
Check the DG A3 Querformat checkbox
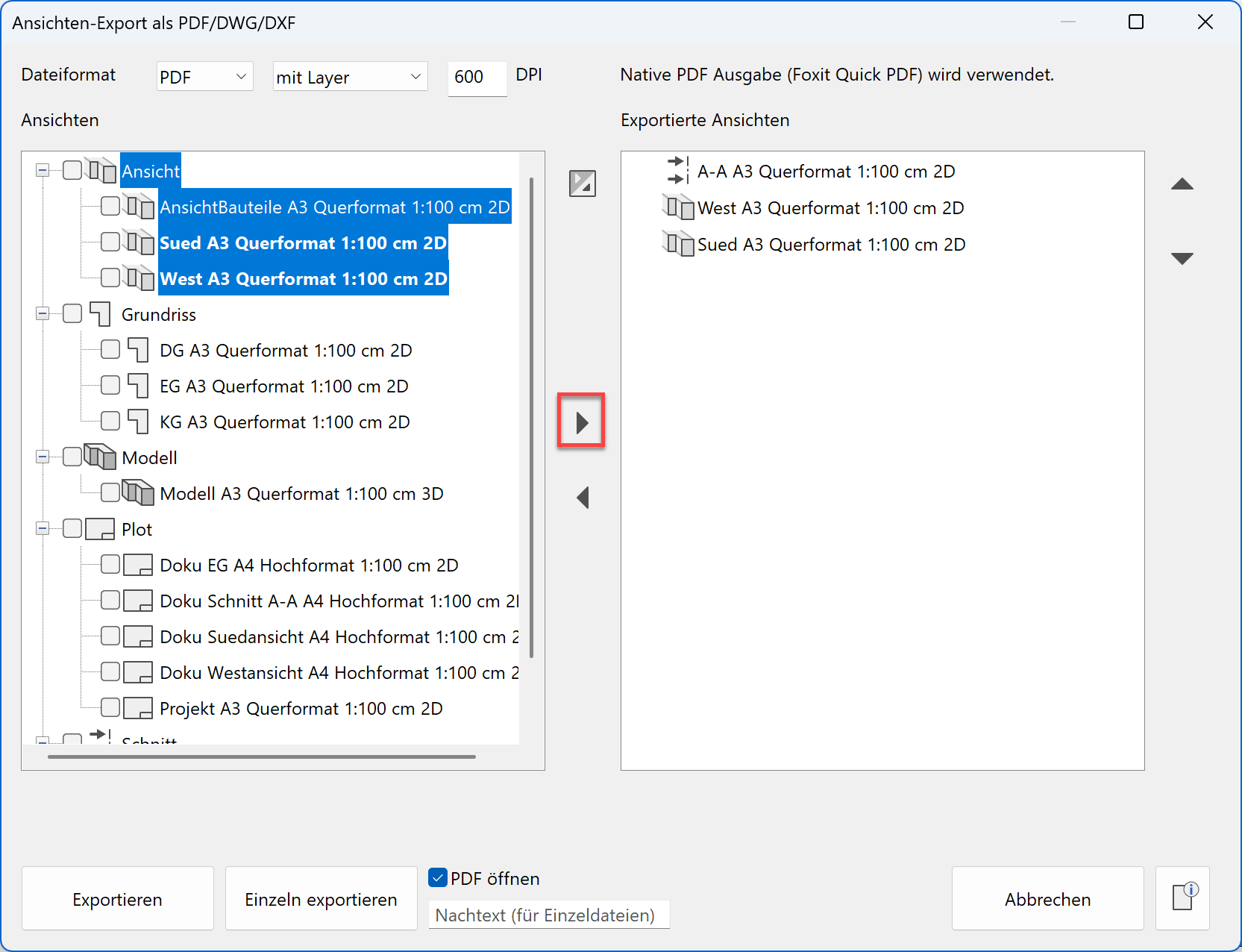[110, 349]
